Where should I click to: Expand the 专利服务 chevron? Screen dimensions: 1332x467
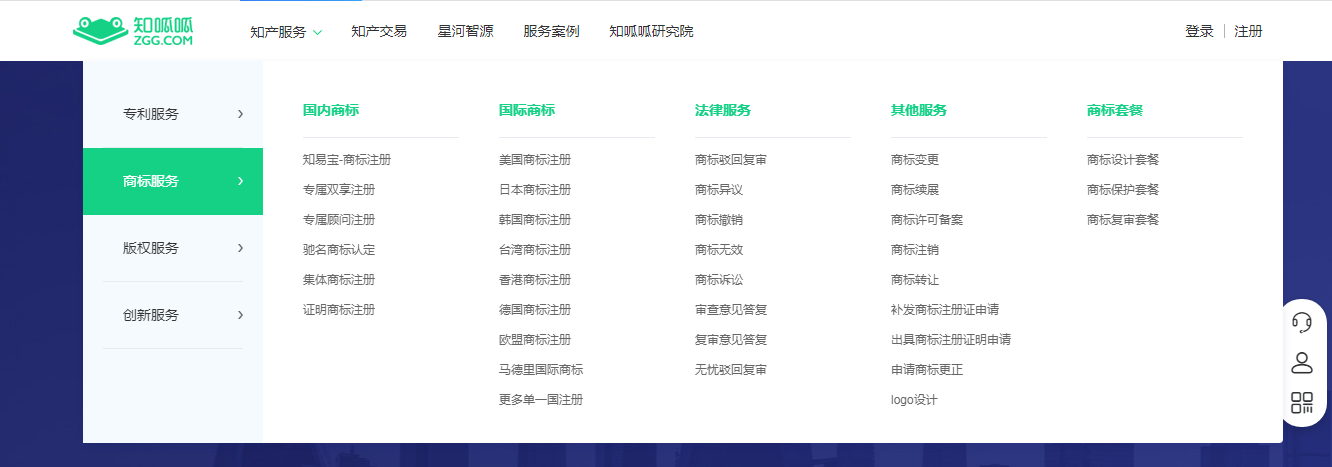coord(240,114)
